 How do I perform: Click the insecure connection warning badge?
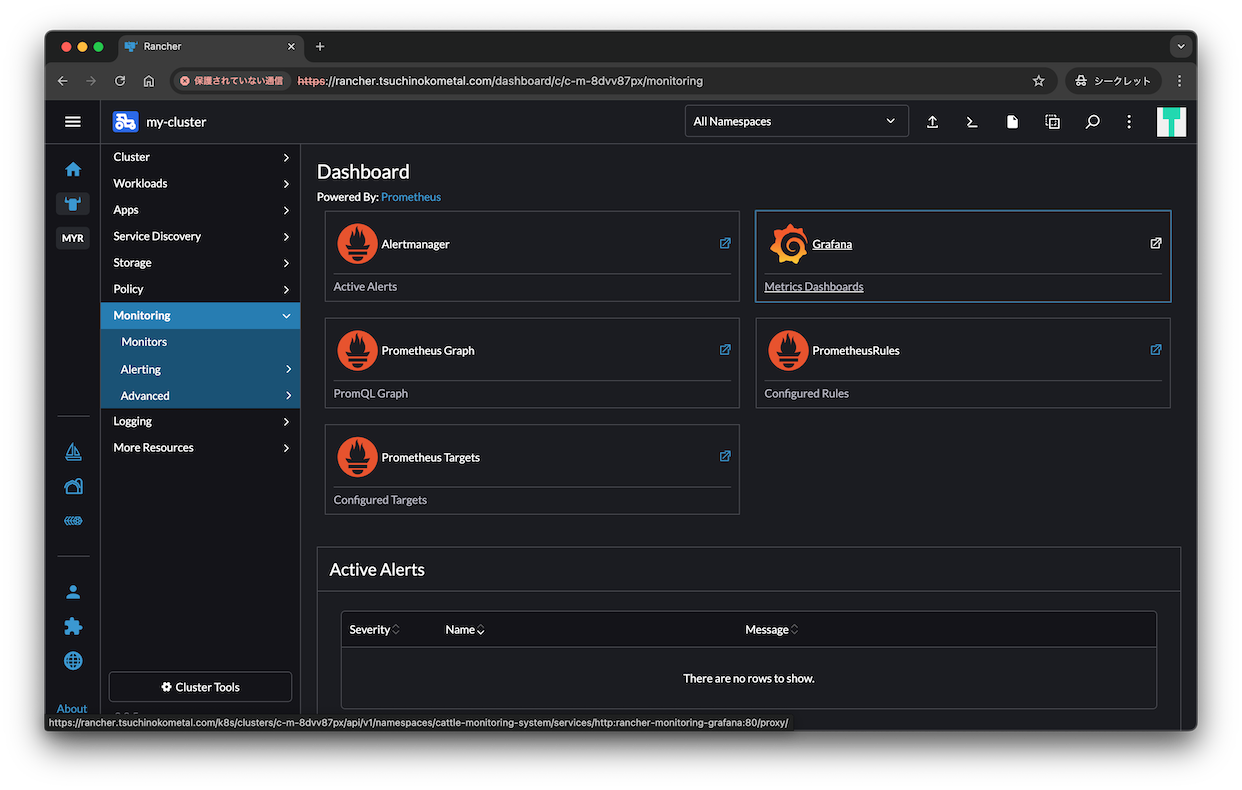pyautogui.click(x=231, y=81)
